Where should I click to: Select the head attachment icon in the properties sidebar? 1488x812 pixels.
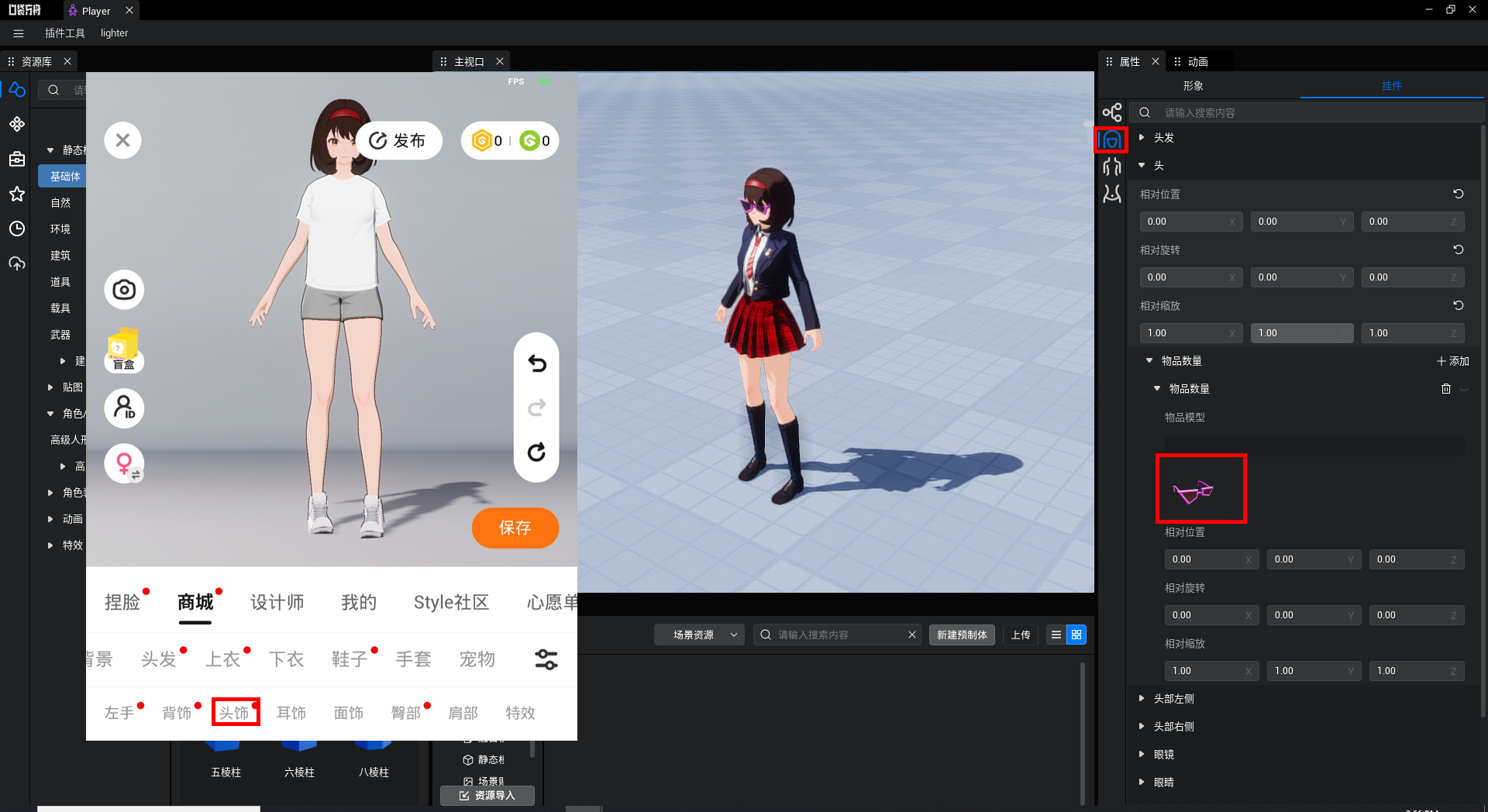click(x=1111, y=140)
